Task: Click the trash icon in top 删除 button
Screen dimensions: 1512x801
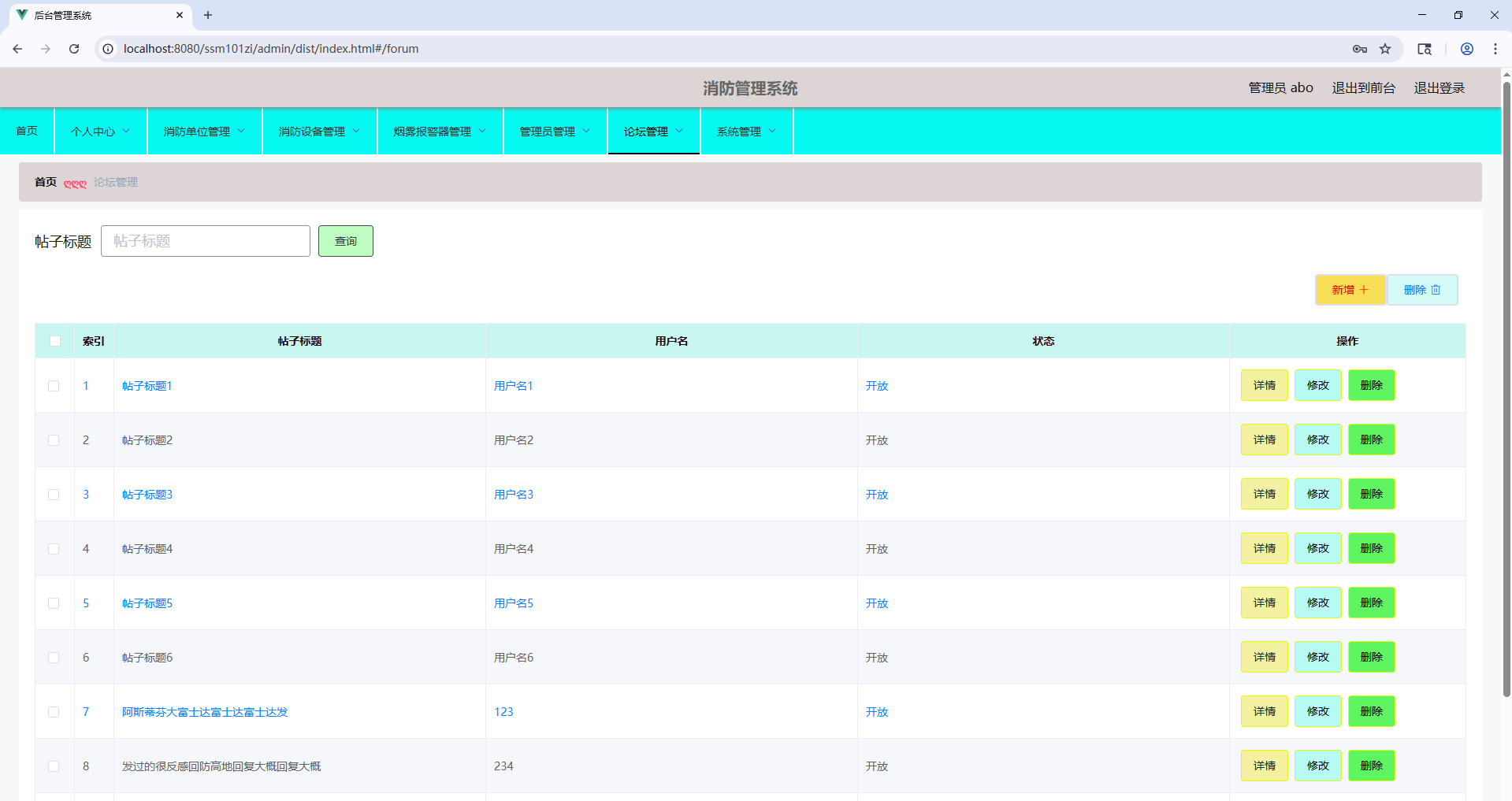Action: (1436, 290)
